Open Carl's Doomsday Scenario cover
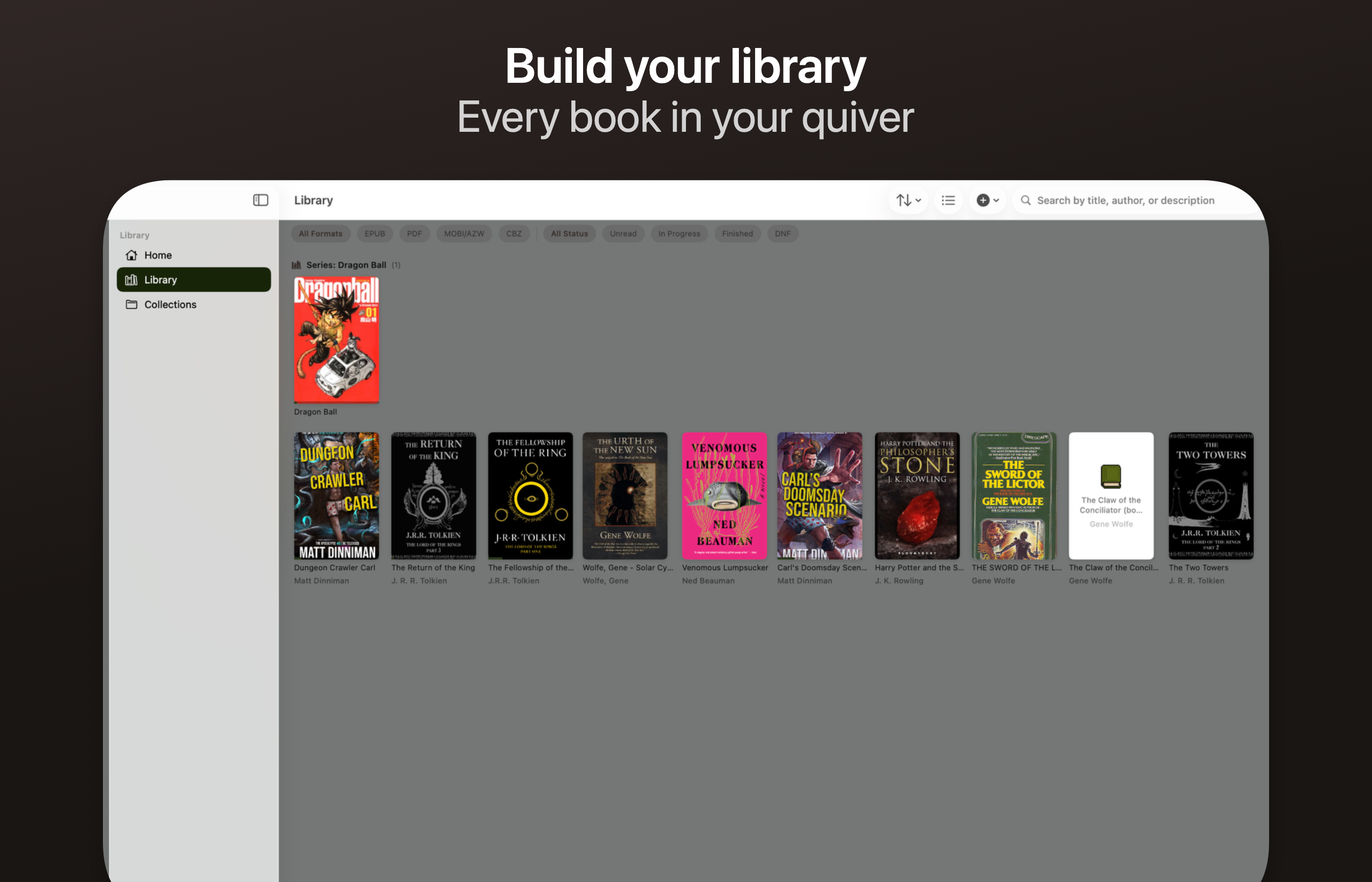The width and height of the screenshot is (1372, 882). [819, 495]
